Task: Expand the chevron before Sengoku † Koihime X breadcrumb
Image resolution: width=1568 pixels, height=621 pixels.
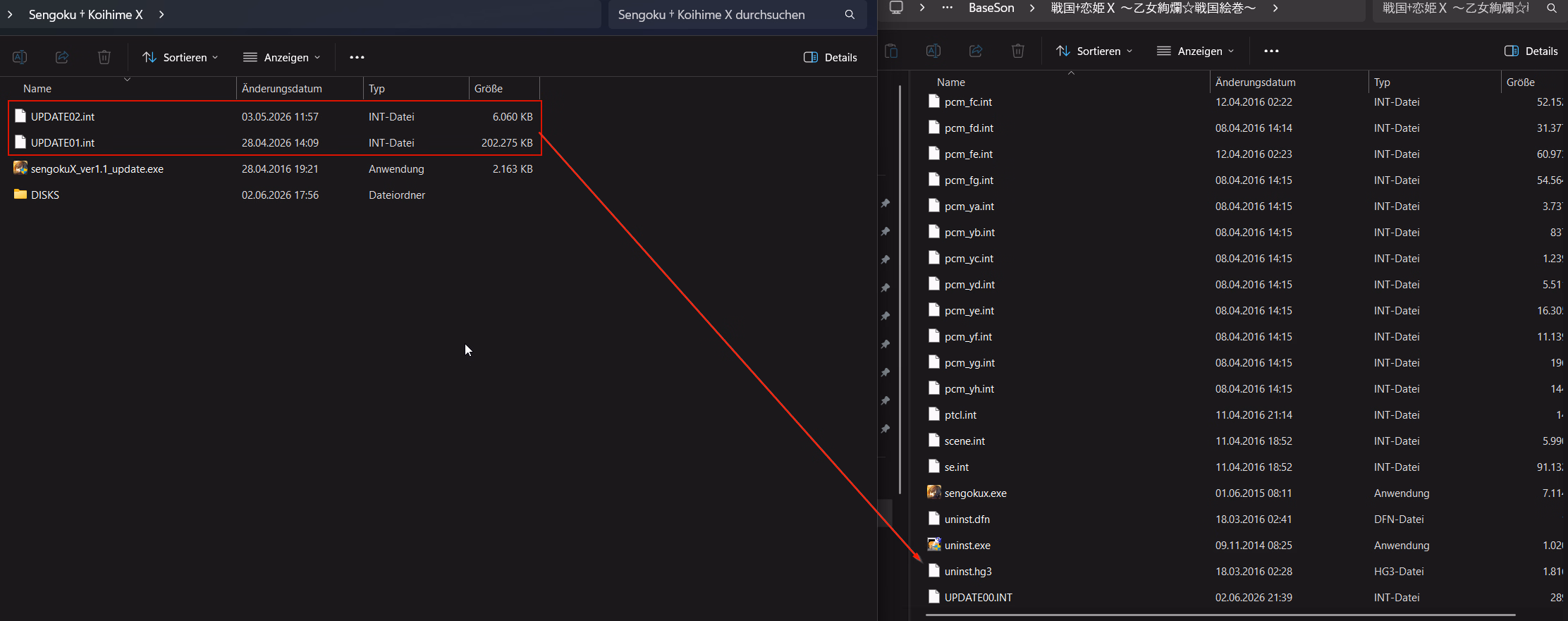Action: tap(10, 14)
